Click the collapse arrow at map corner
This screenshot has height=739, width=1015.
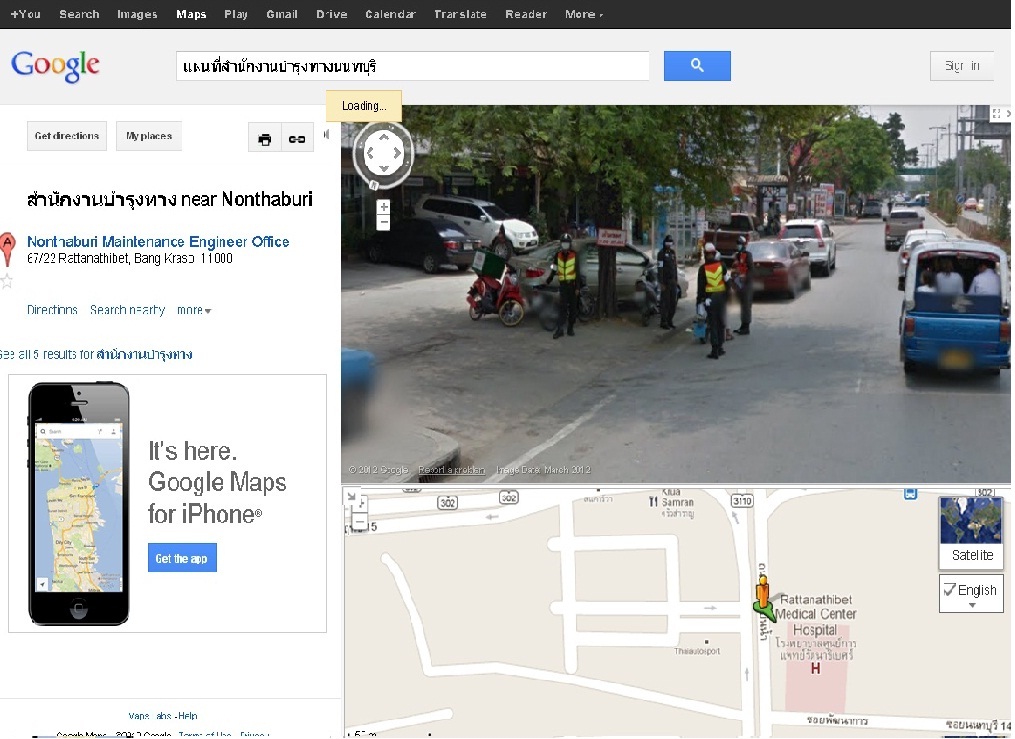(351, 496)
